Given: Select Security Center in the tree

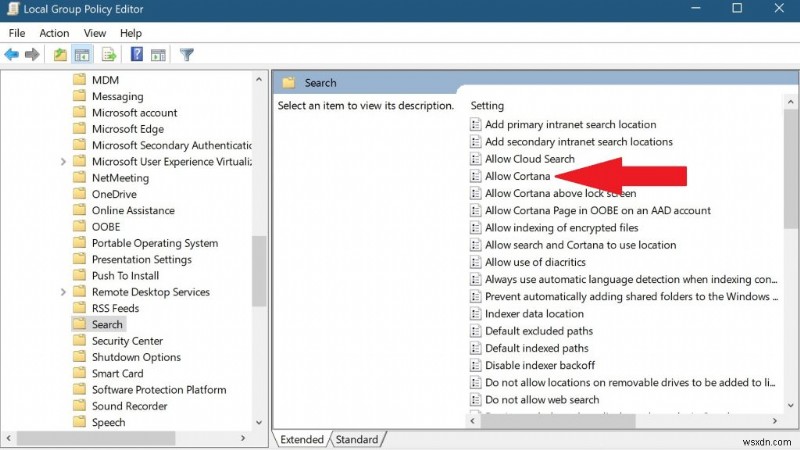Looking at the screenshot, I should tap(127, 341).
